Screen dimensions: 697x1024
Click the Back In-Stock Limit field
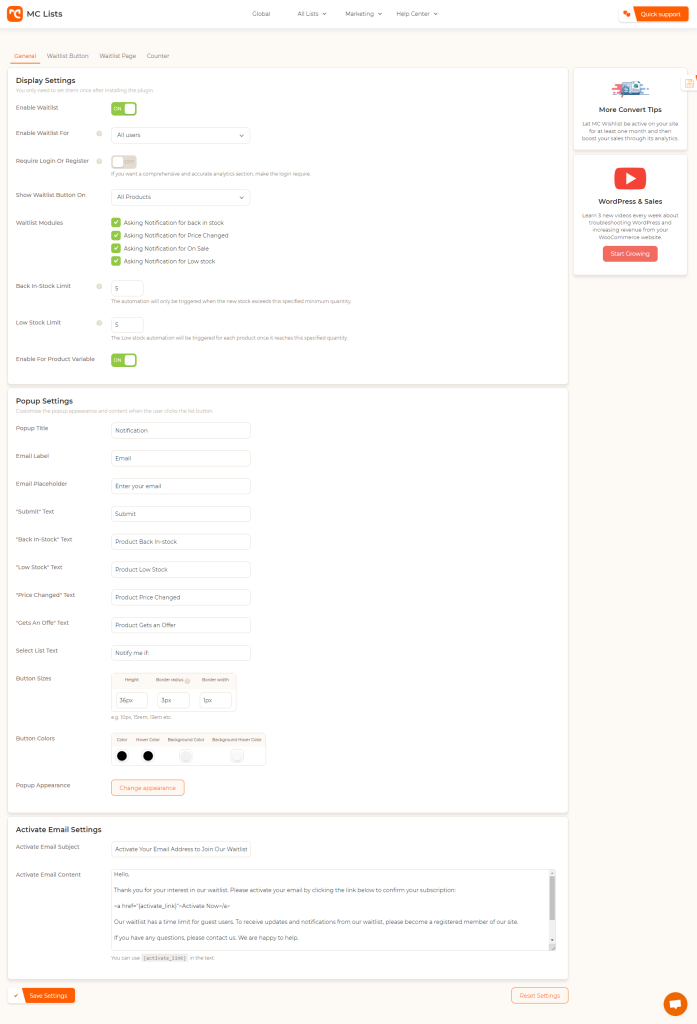point(127,288)
